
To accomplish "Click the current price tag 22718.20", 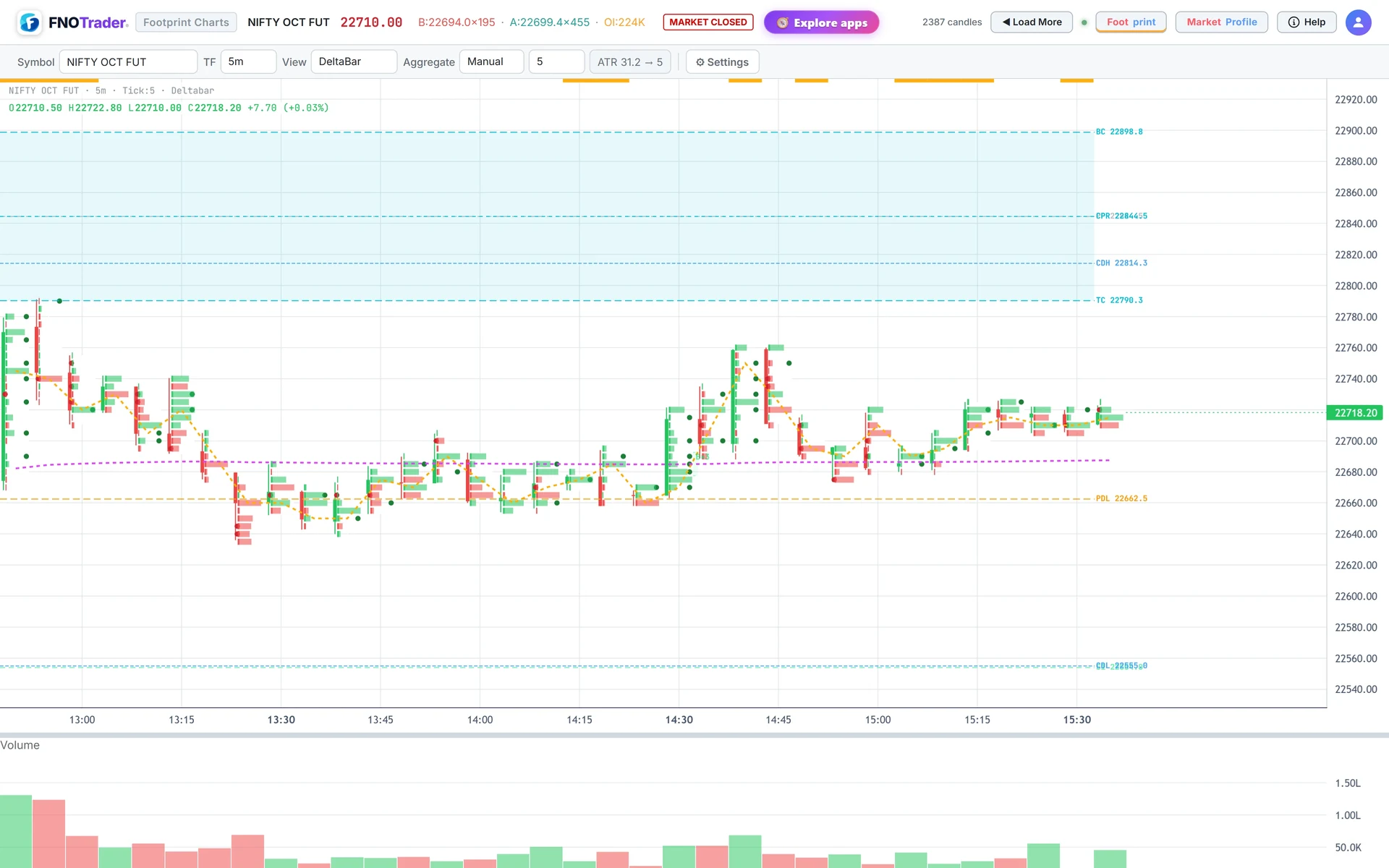I will pyautogui.click(x=1355, y=413).
